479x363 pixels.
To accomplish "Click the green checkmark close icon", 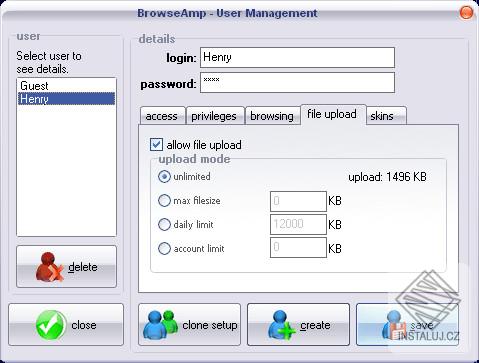I will [51, 325].
